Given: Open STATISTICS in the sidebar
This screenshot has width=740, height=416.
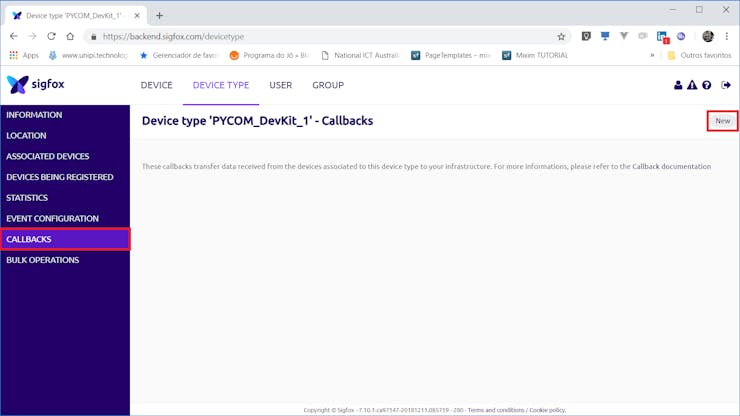Looking at the screenshot, I should coord(65,198).
